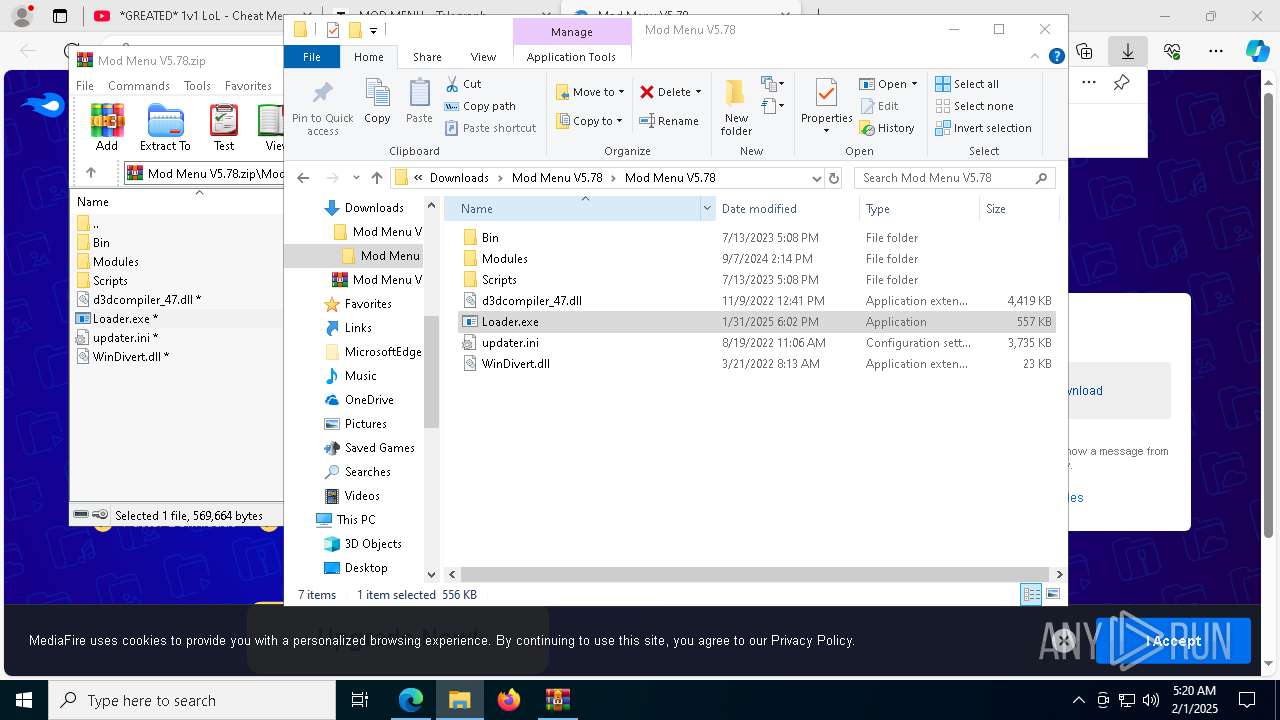
Task: Click Downloads in breadcrumb path
Action: (459, 178)
